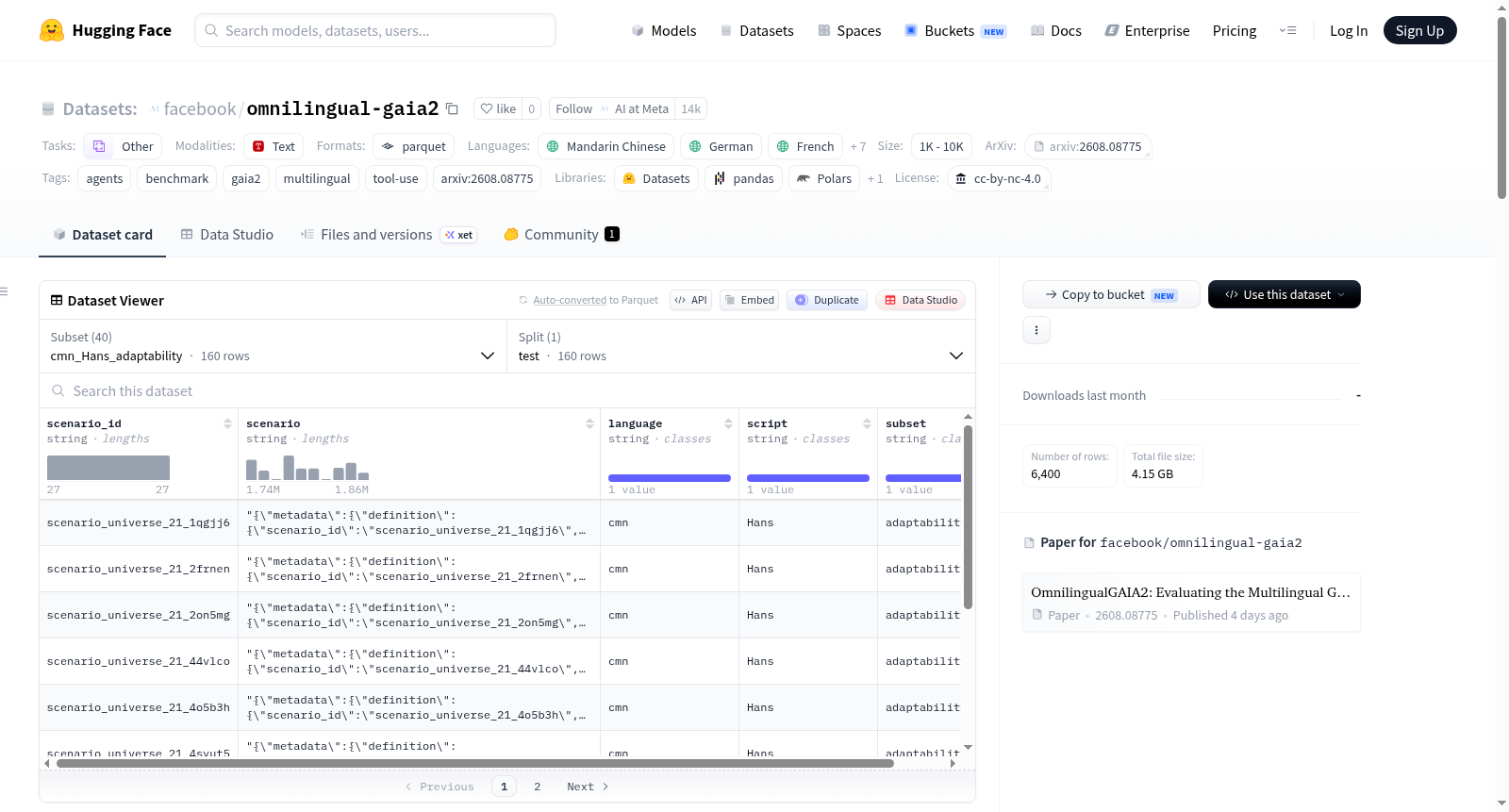The width and height of the screenshot is (1509, 812).
Task: Filter by the German language tag
Action: click(721, 146)
